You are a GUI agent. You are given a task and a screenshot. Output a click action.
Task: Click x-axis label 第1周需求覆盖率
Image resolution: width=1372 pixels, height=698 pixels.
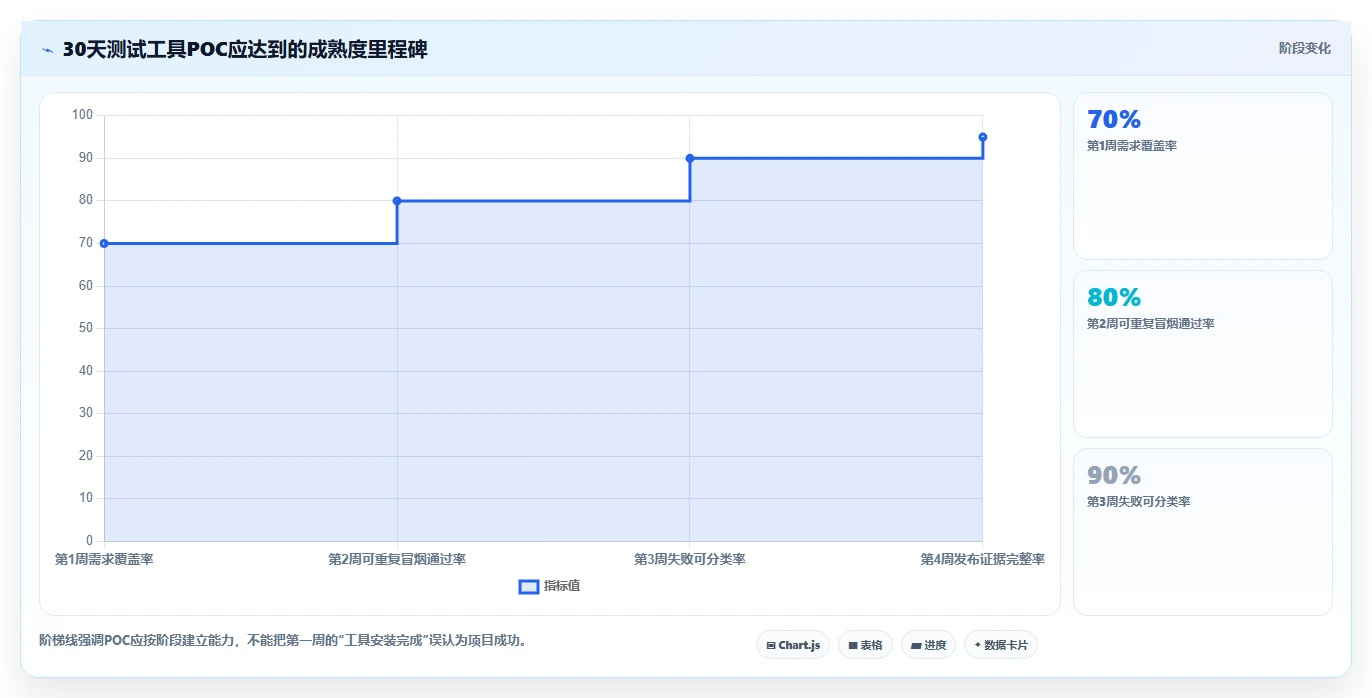[104, 559]
